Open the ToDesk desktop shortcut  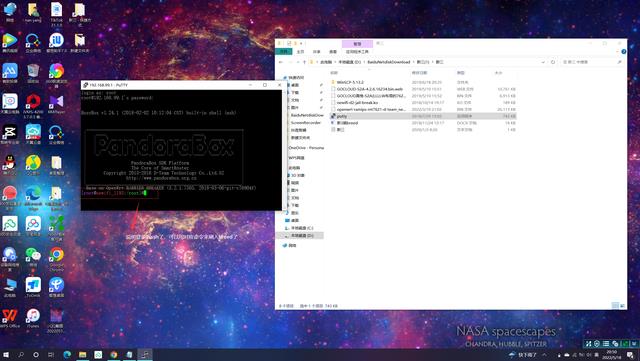pyautogui.click(x=33, y=287)
